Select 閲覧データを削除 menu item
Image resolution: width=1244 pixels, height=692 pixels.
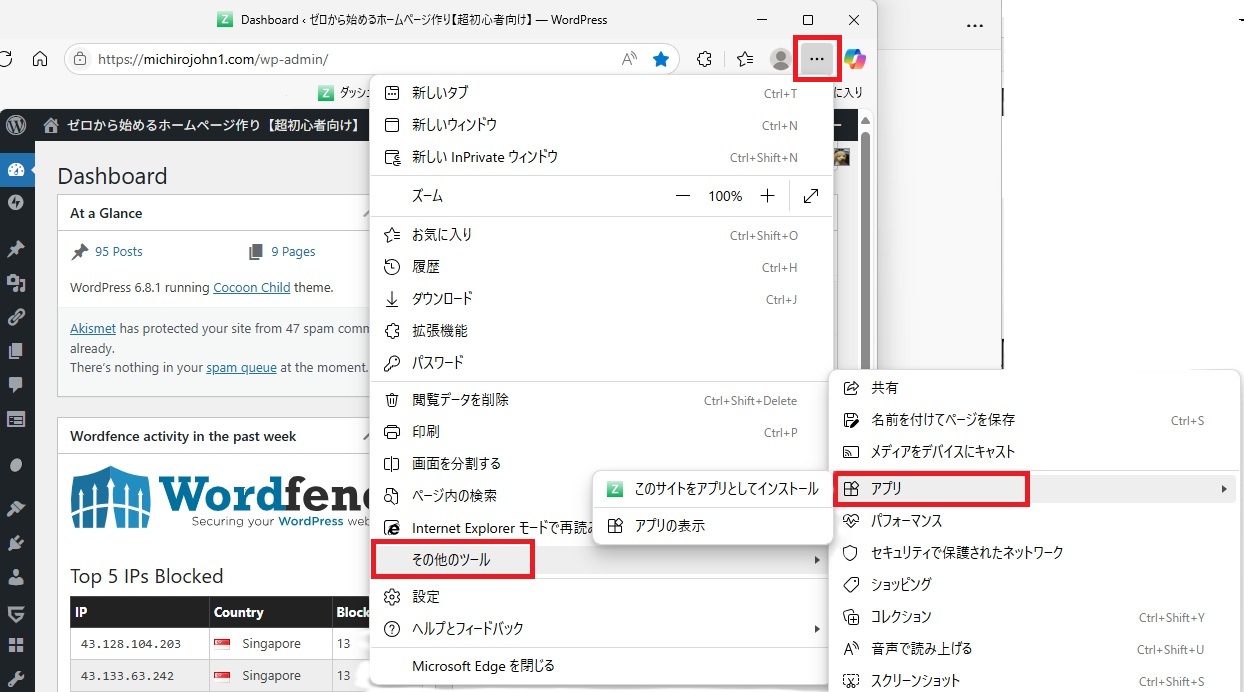point(601,400)
